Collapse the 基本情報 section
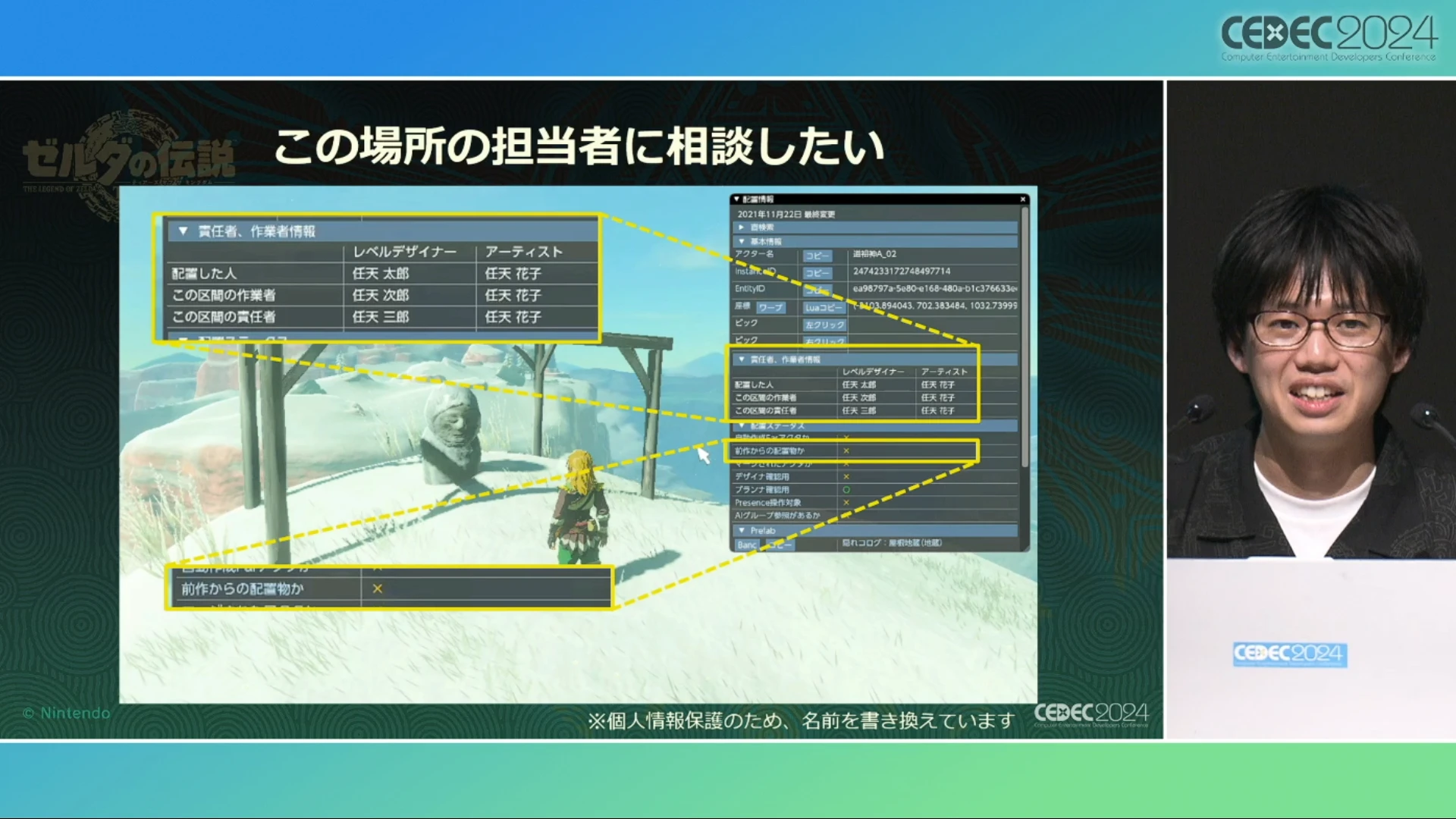Viewport: 1456px width, 819px height. point(741,242)
